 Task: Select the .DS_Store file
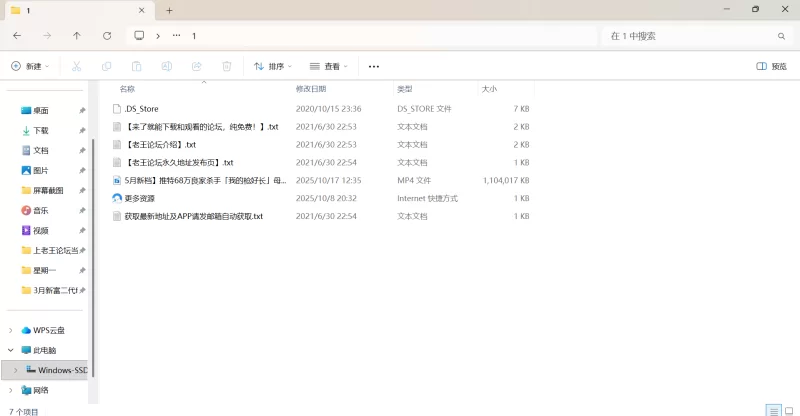[141, 108]
